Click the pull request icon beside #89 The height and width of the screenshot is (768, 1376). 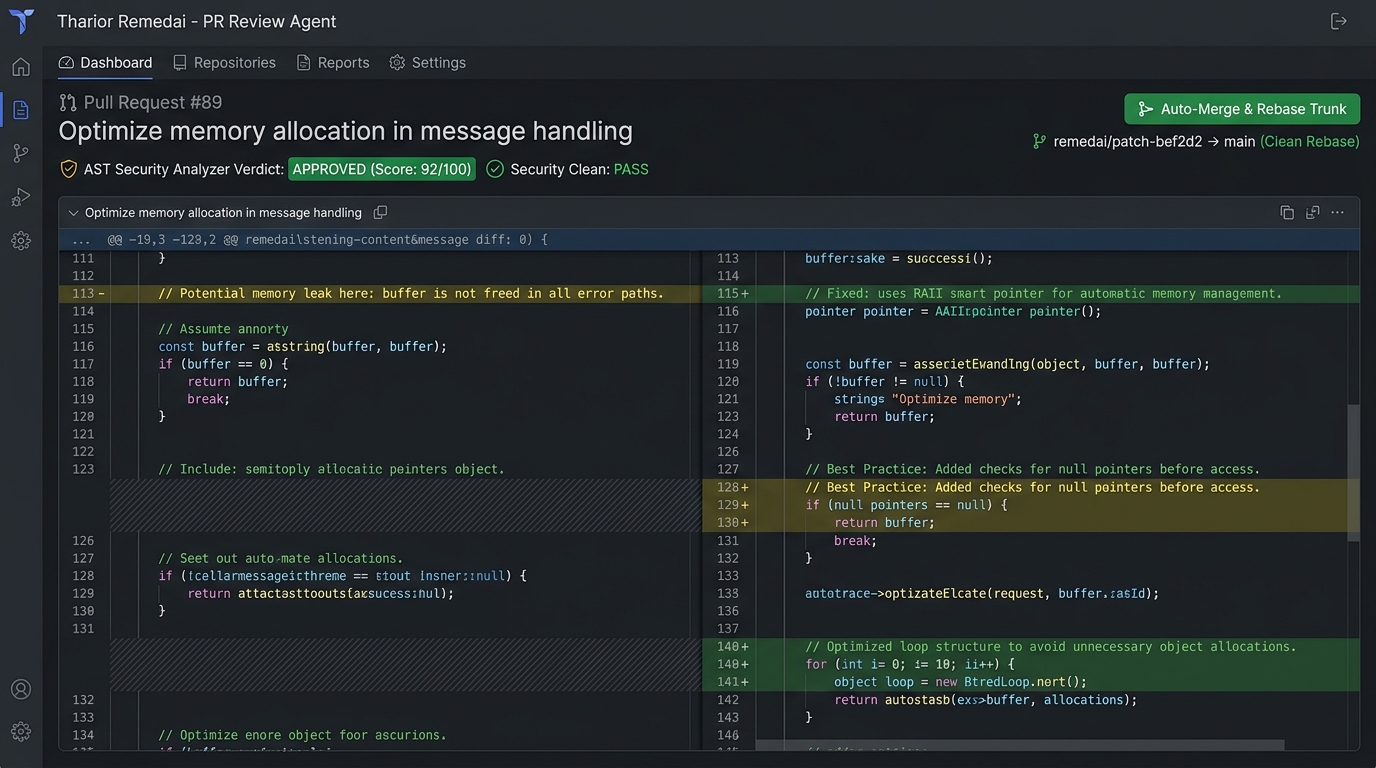point(68,102)
